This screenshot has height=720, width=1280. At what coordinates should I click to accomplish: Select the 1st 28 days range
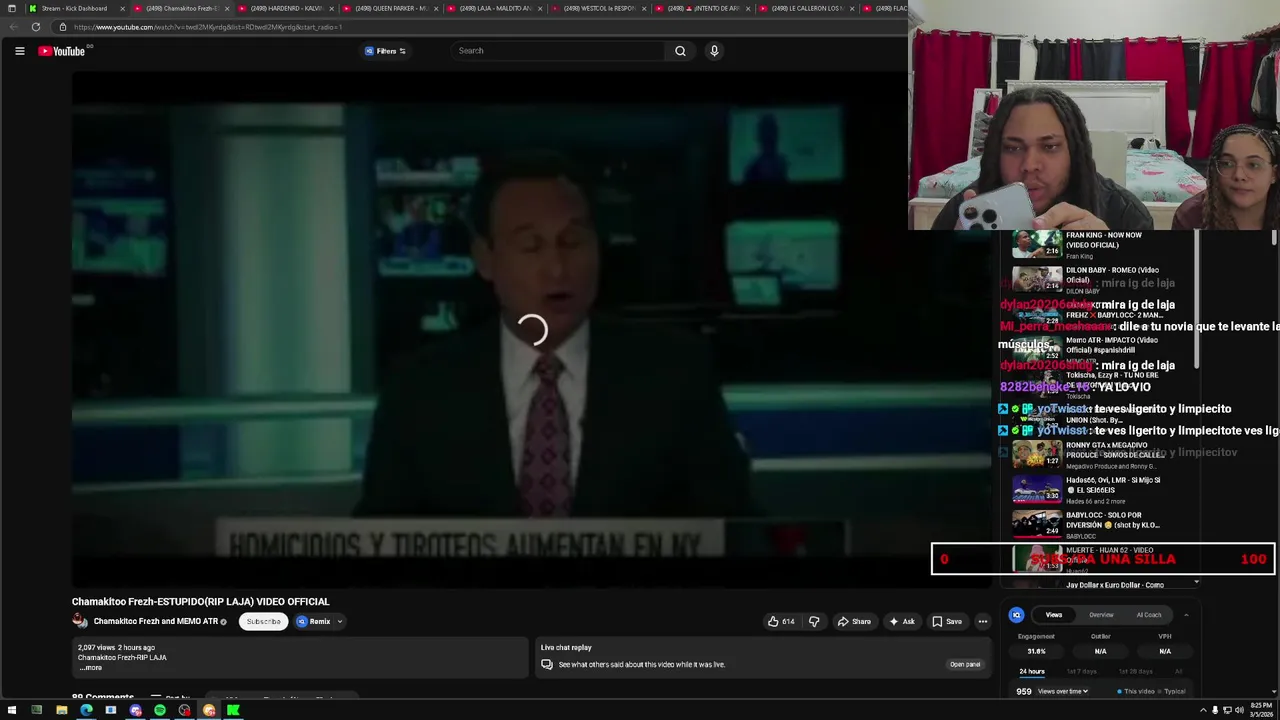coord(1135,672)
